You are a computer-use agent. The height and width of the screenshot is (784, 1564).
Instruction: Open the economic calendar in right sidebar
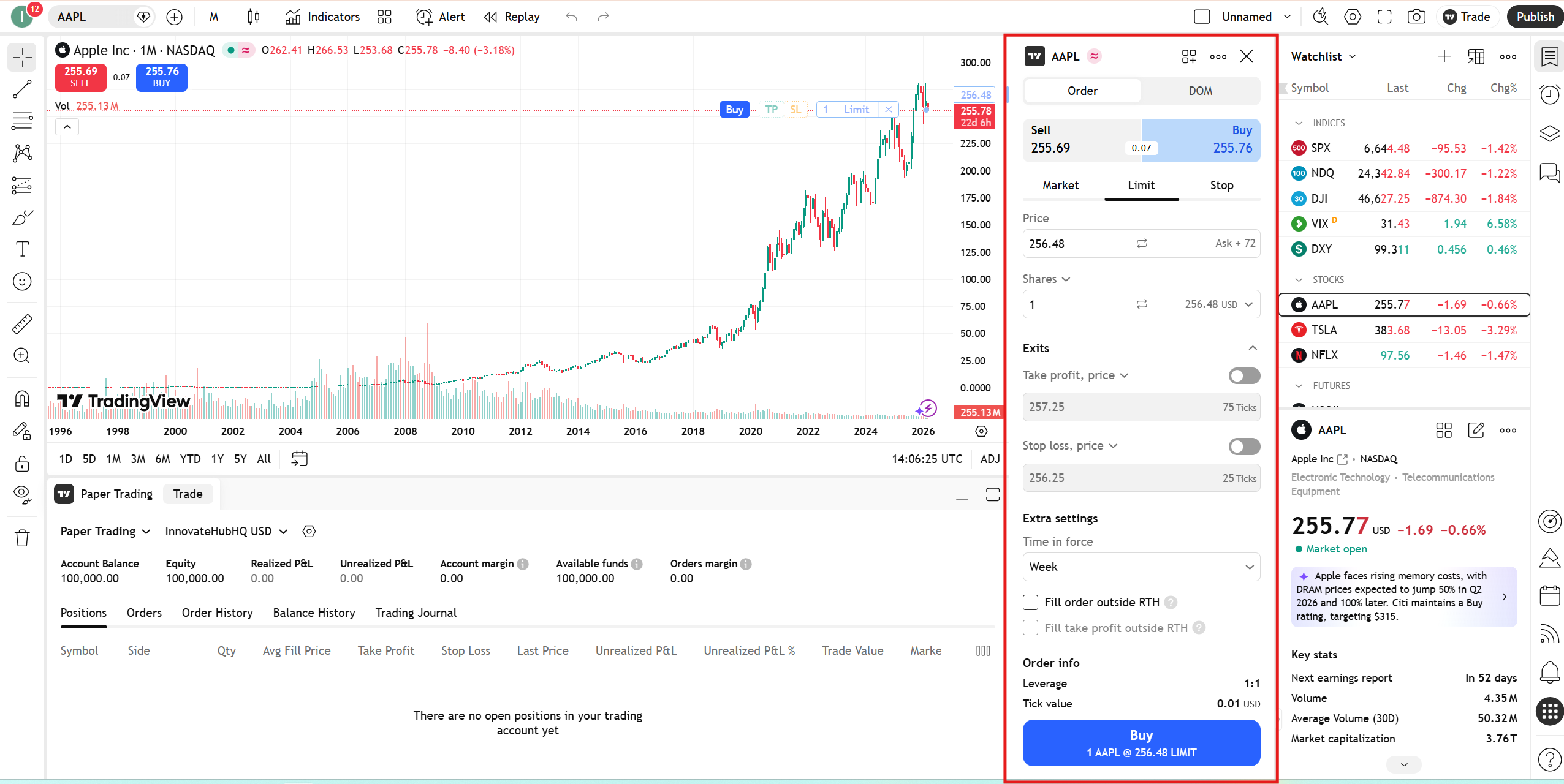click(x=1549, y=595)
